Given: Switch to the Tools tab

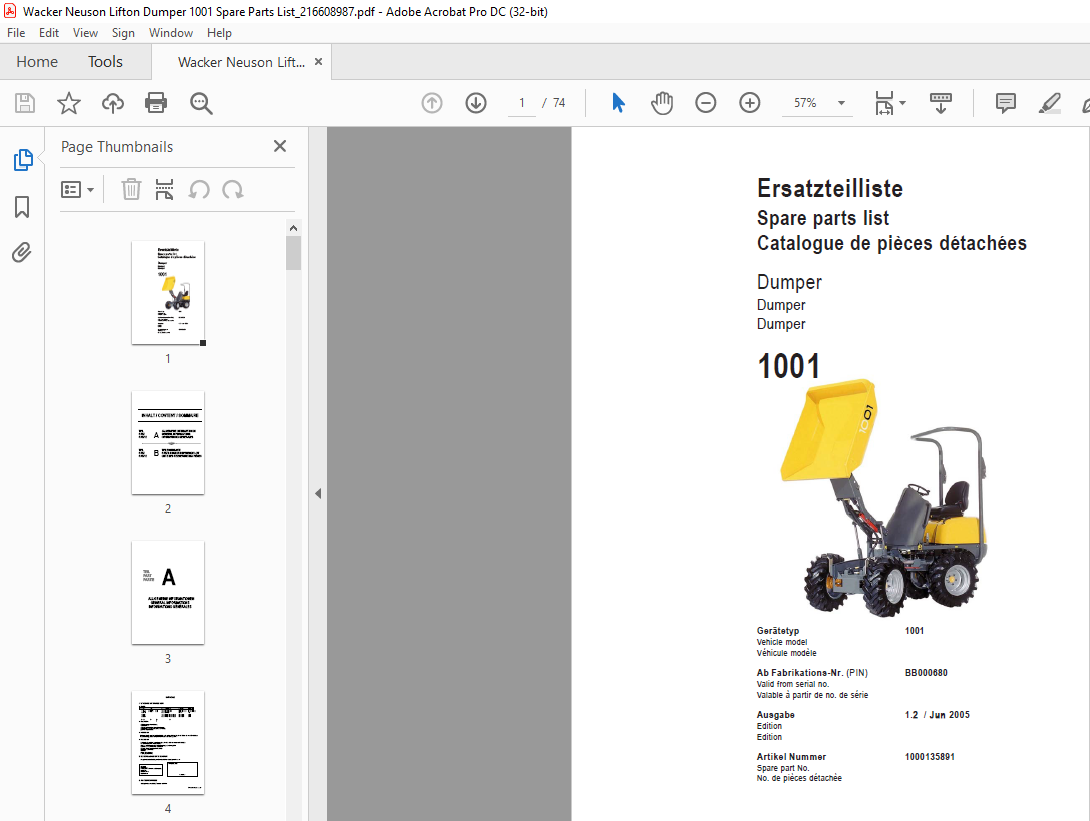Looking at the screenshot, I should [x=105, y=62].
